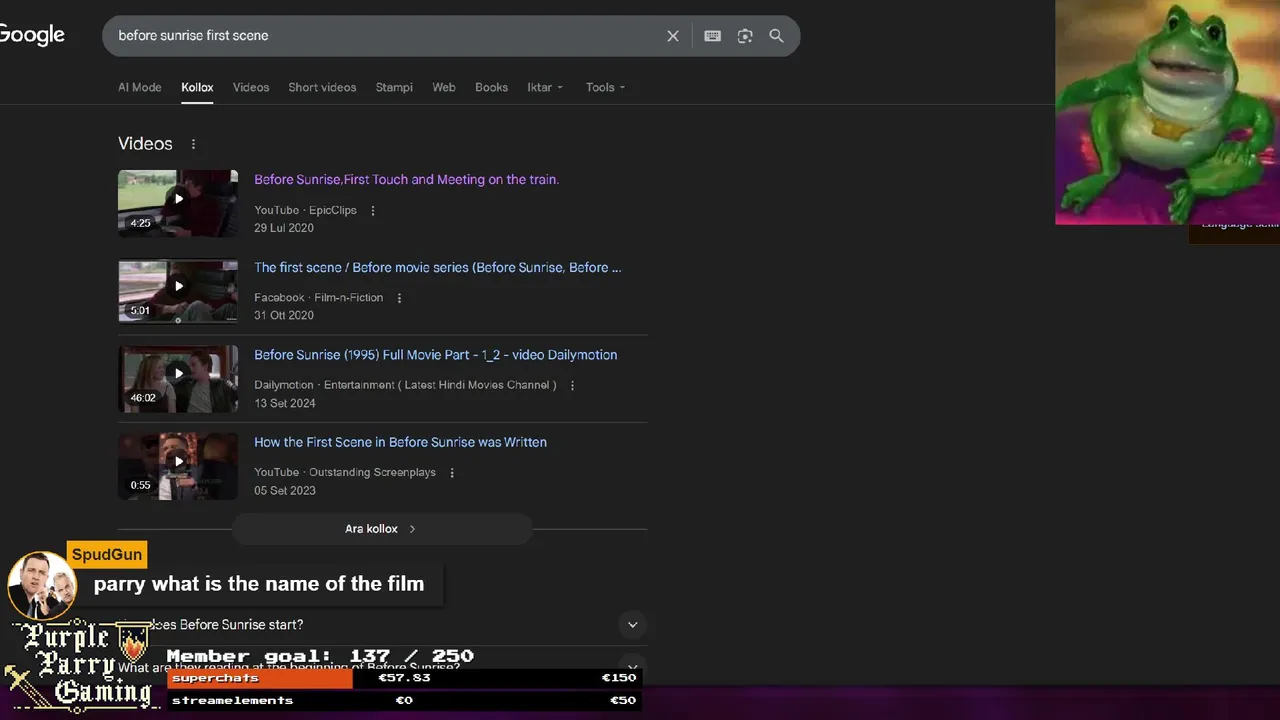Click the superchats progress bar
1280x720 pixels.
click(404, 678)
